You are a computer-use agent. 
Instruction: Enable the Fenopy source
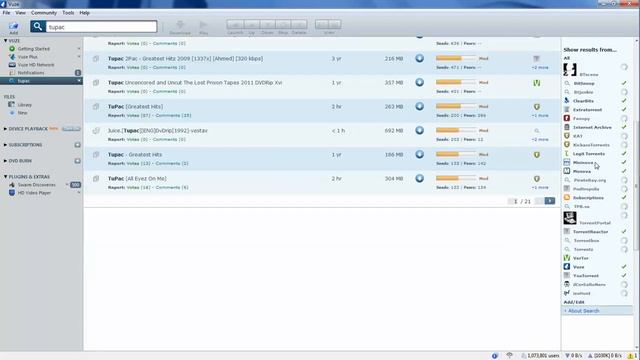(x=624, y=118)
